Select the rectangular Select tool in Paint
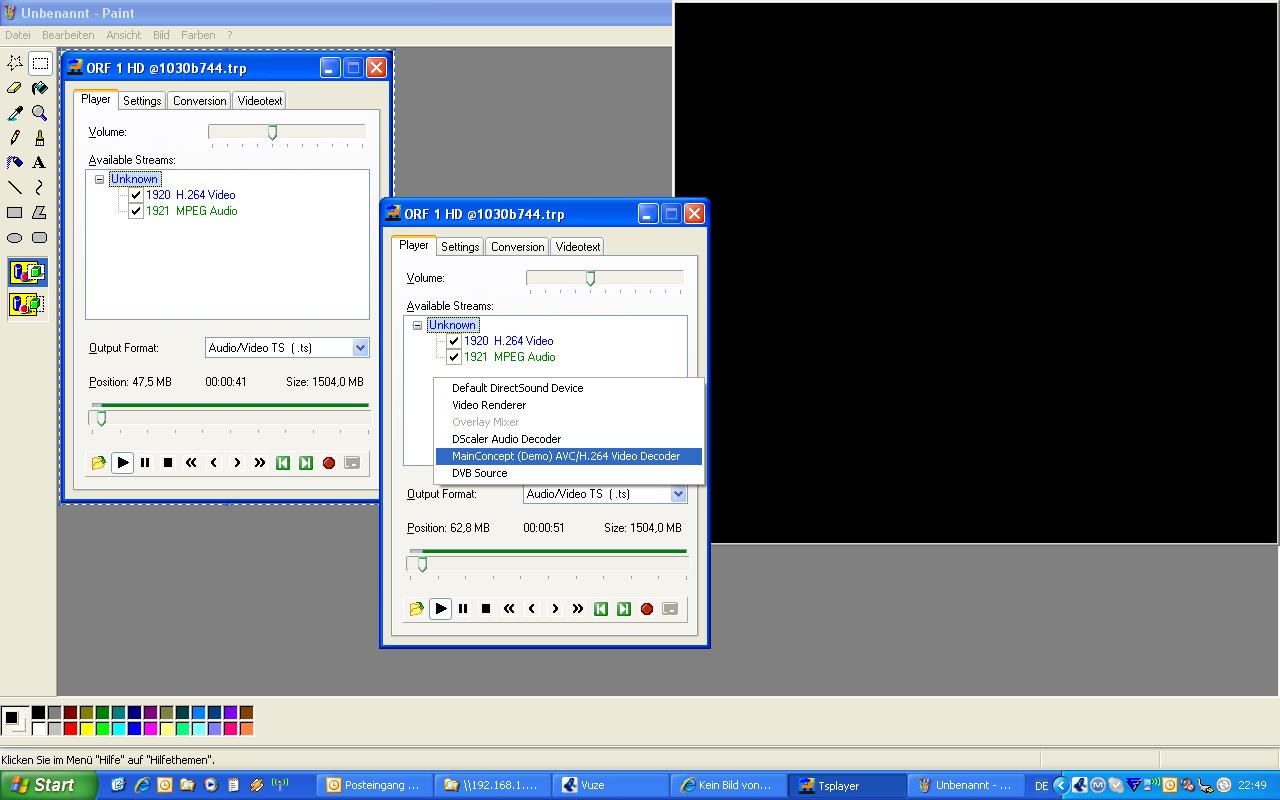The width and height of the screenshot is (1280, 800). pyautogui.click(x=40, y=63)
